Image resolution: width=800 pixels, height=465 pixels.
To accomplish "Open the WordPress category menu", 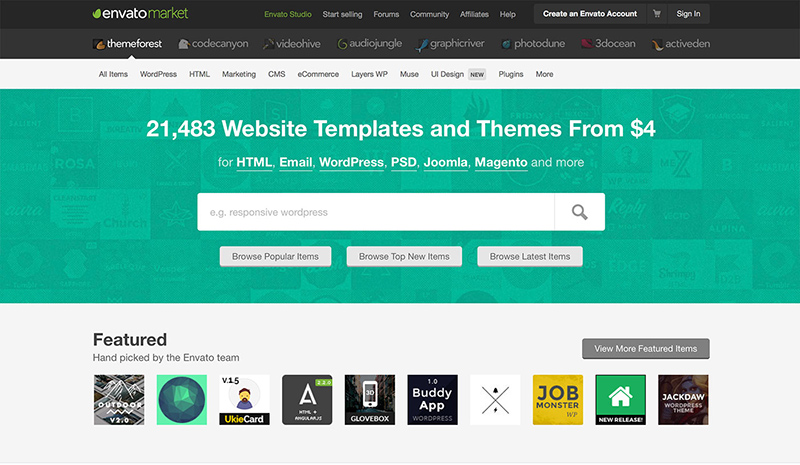I will click(x=158, y=74).
